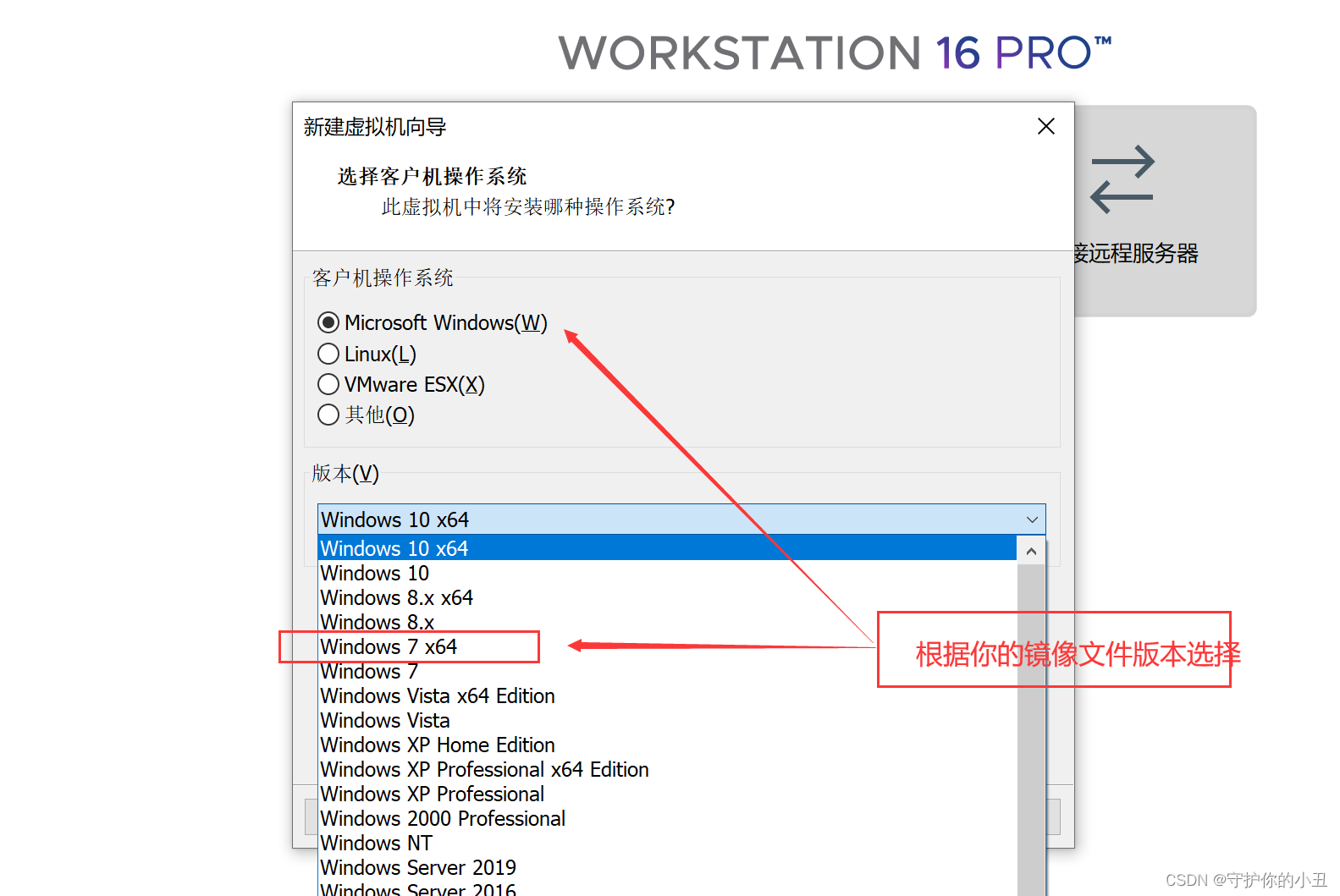1340x896 pixels.
Task: Collapse the version combo box via its arrow
Action: [1032, 519]
